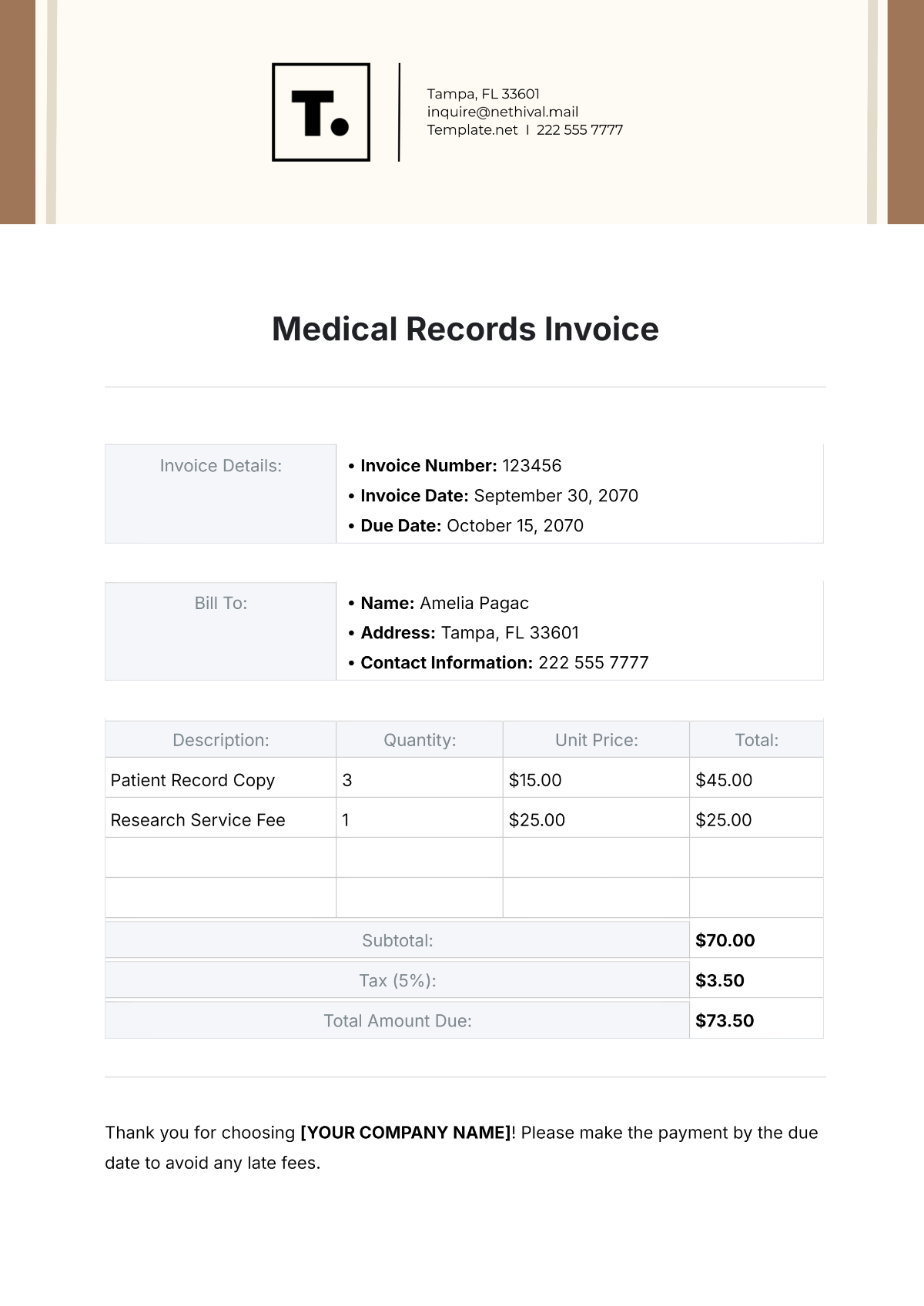Click the Contact Information phone number
Viewport: 924px width, 1306px height.
pyautogui.click(x=593, y=663)
